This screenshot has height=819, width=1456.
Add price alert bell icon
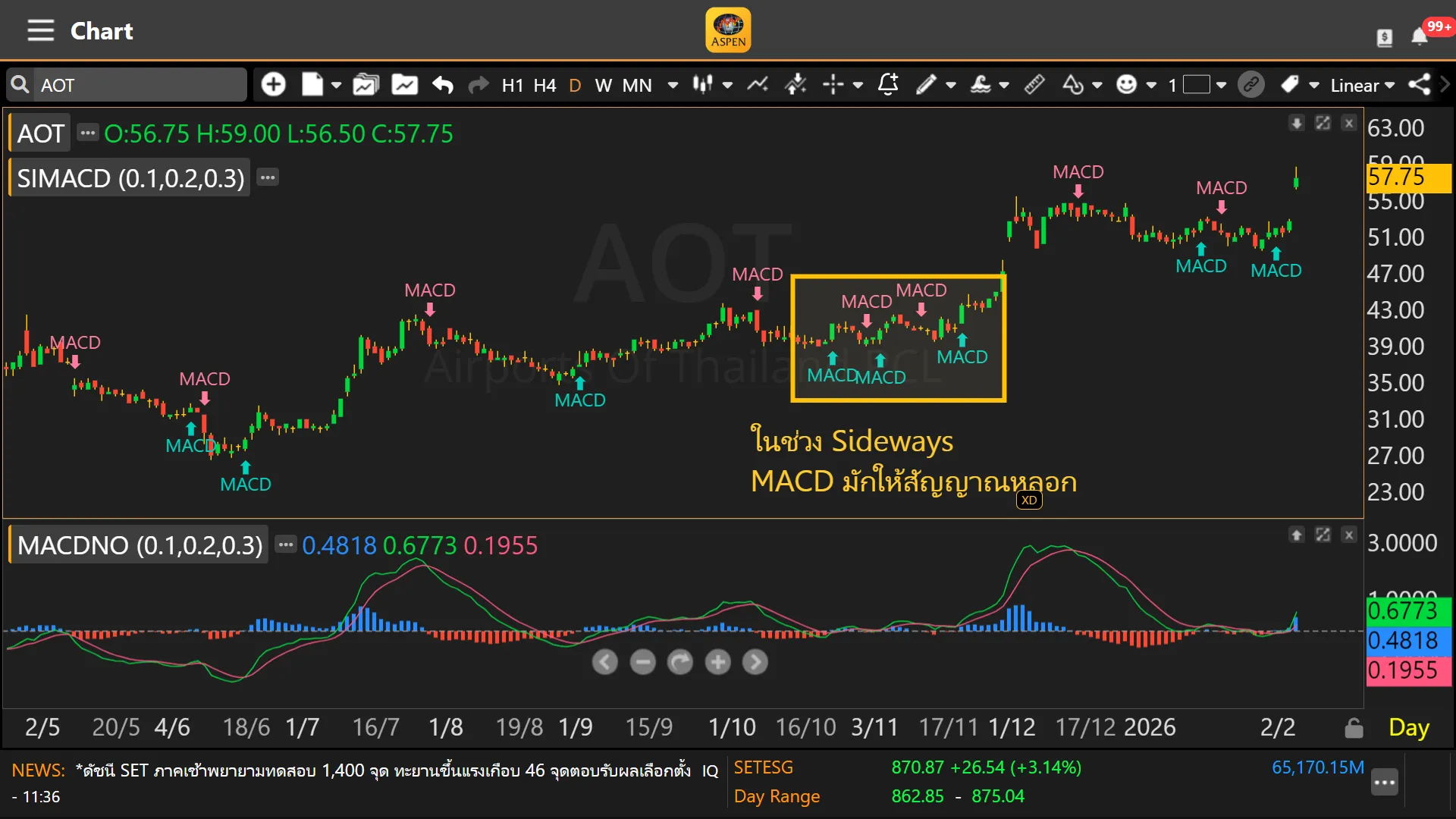point(888,84)
